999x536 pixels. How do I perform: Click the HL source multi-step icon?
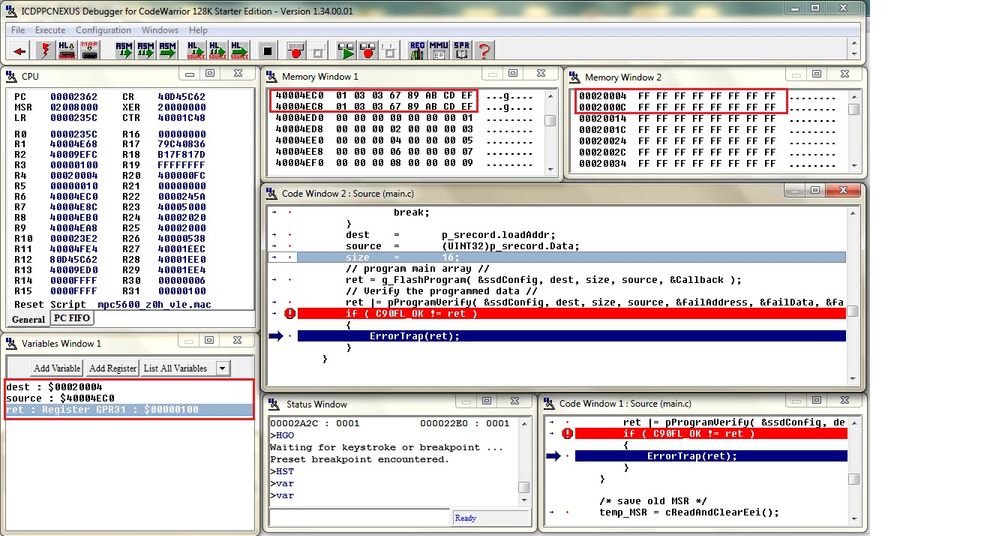(217, 50)
